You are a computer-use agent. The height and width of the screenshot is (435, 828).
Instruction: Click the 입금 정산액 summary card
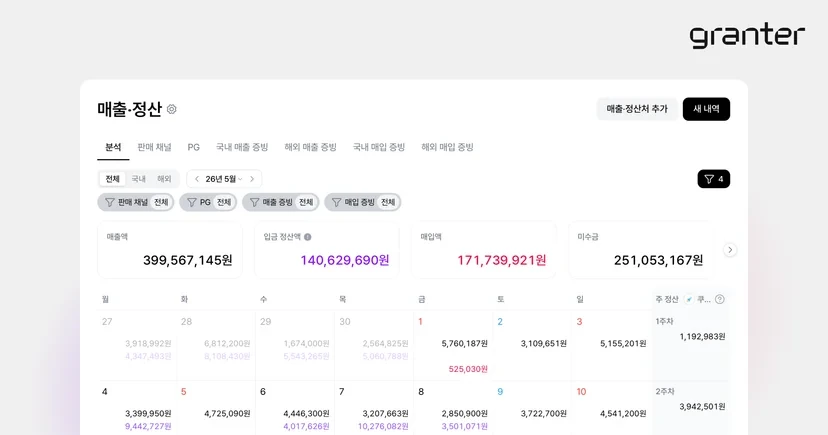click(x=327, y=250)
